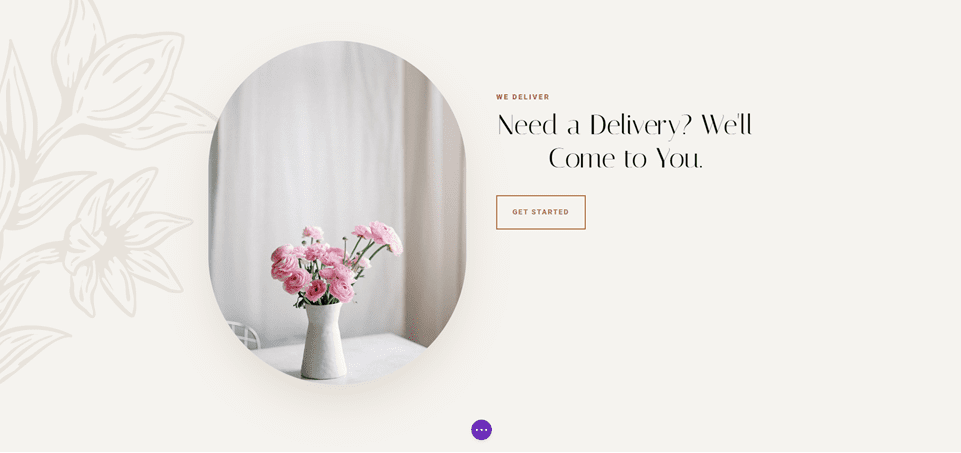
Task: Click the GET STARTED button
Action: (x=541, y=212)
